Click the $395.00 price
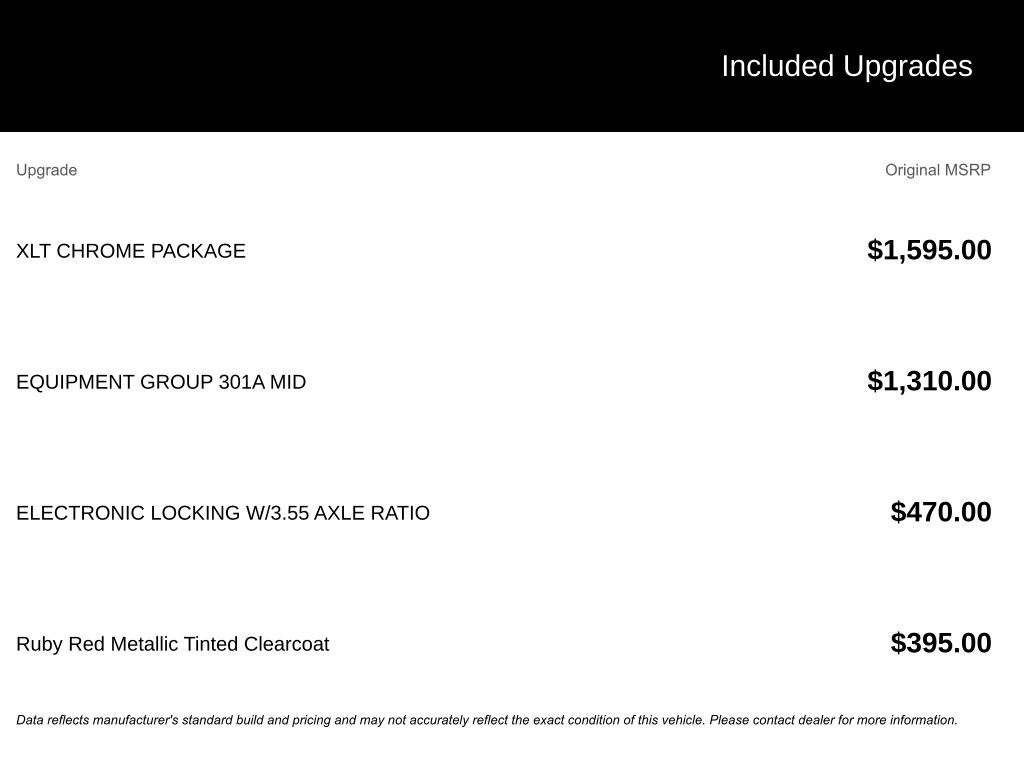This screenshot has width=1024, height=768. coord(941,643)
